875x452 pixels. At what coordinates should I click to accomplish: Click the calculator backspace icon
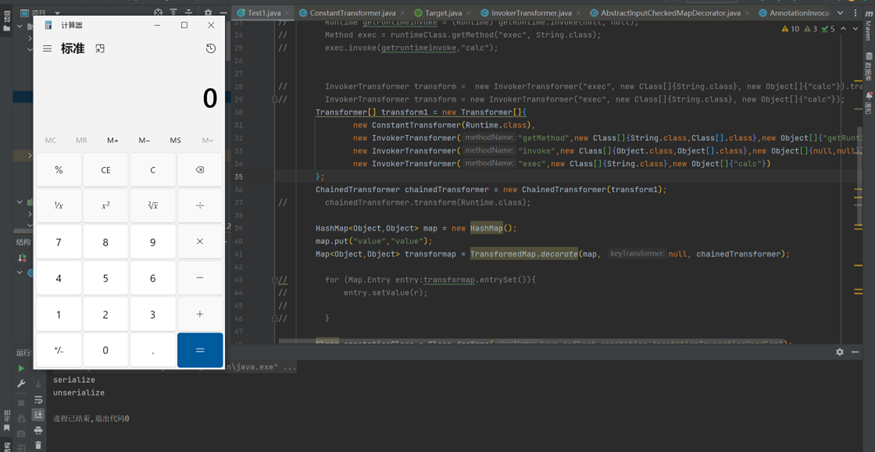200,170
